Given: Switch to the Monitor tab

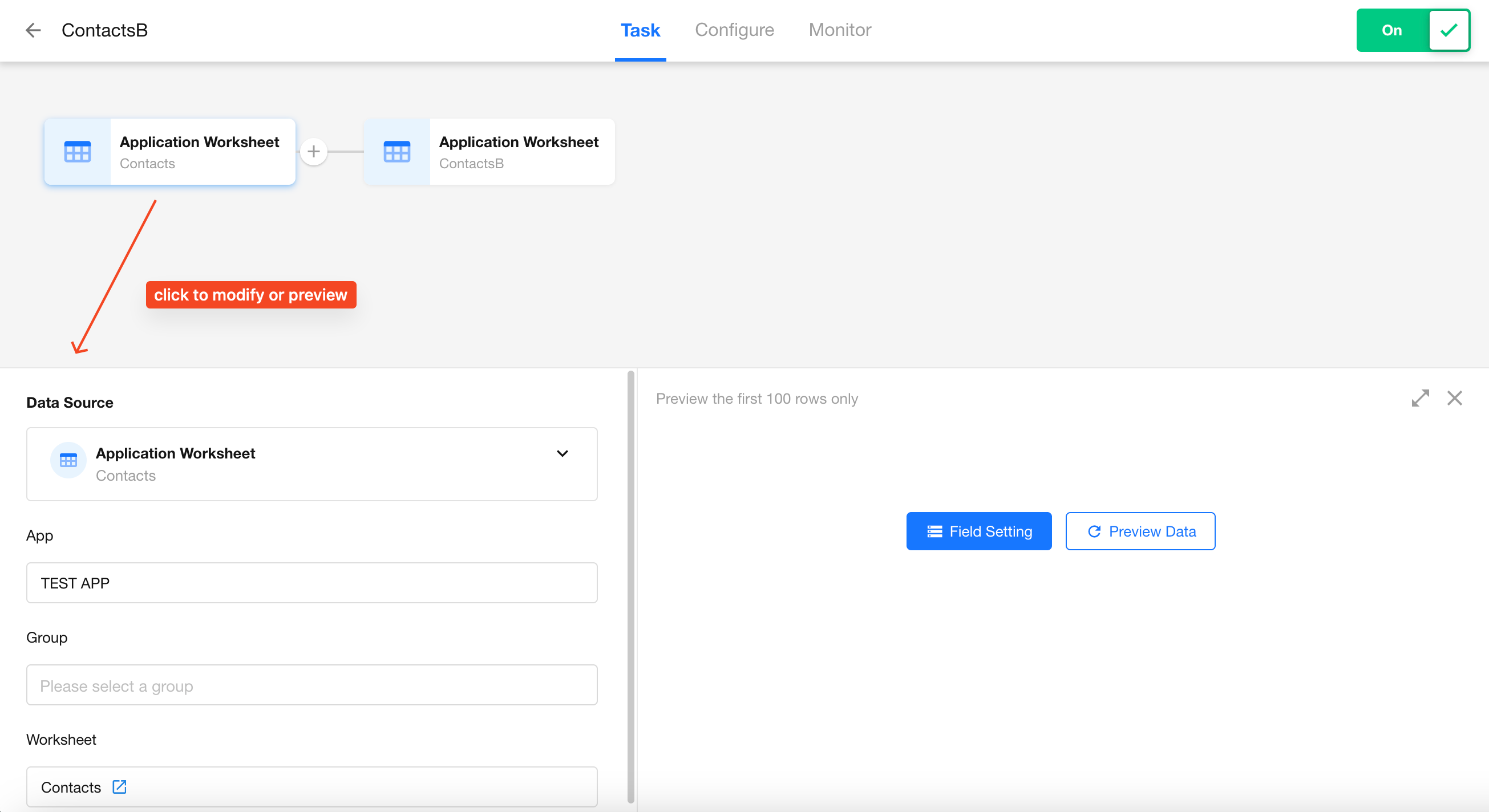Looking at the screenshot, I should click(839, 30).
